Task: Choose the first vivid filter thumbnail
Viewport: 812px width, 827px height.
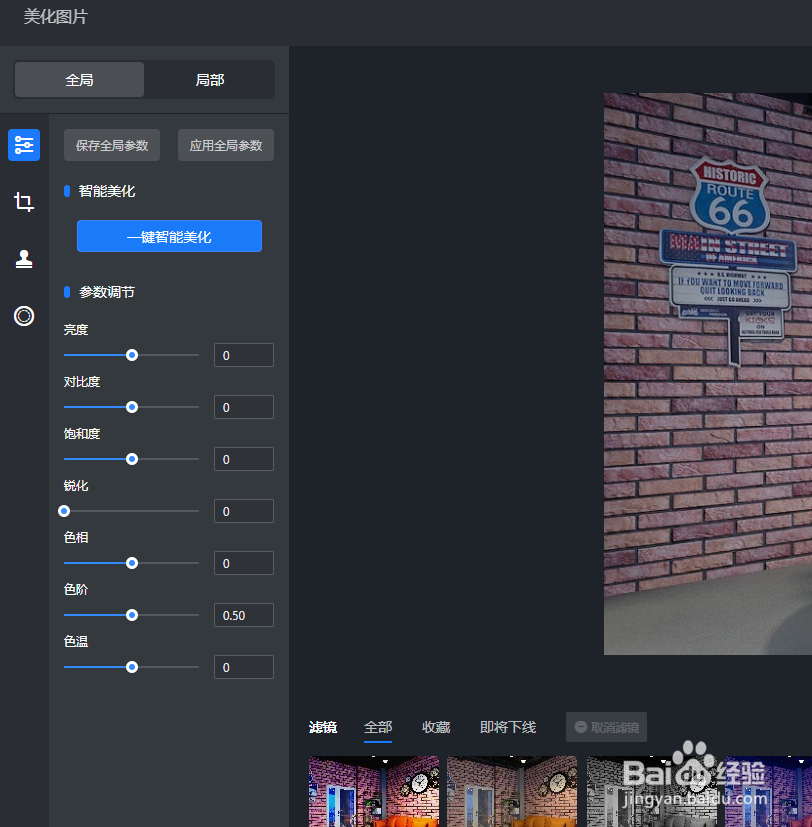Action: pos(374,791)
